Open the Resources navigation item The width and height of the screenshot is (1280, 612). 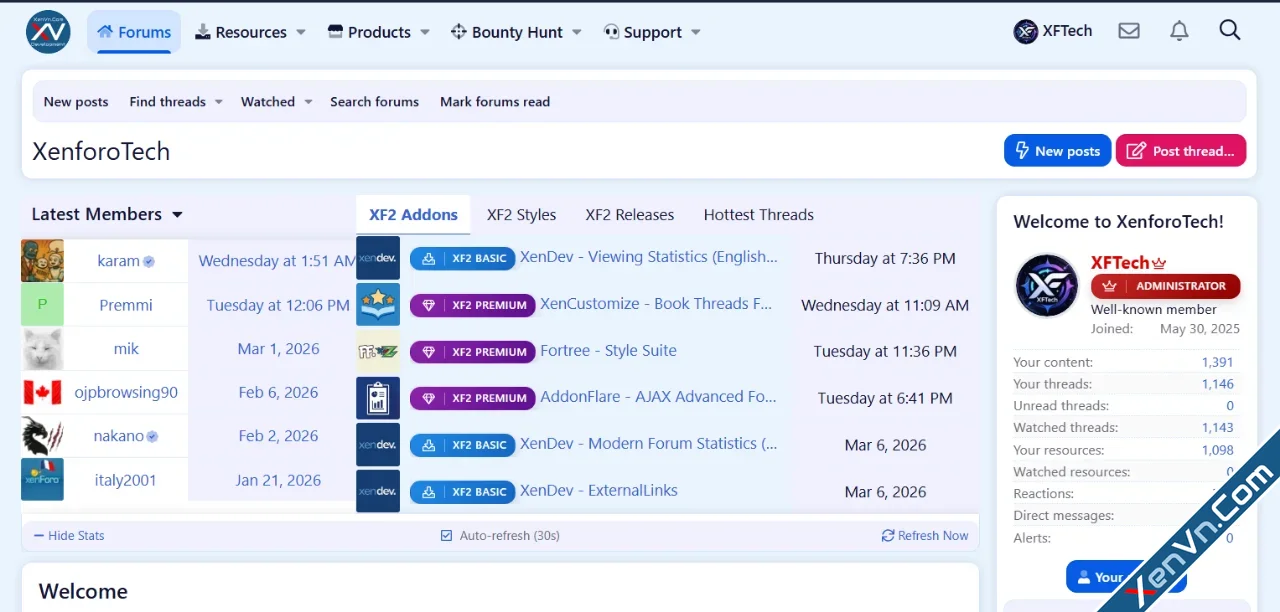pos(240,32)
